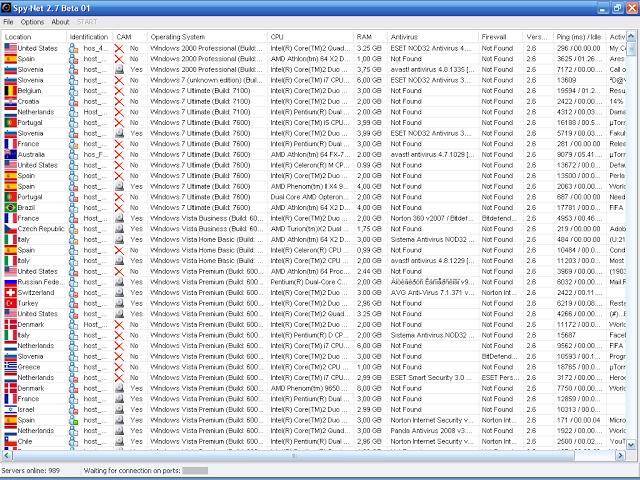Click the '8,00 GB' RAM cell

369,388
